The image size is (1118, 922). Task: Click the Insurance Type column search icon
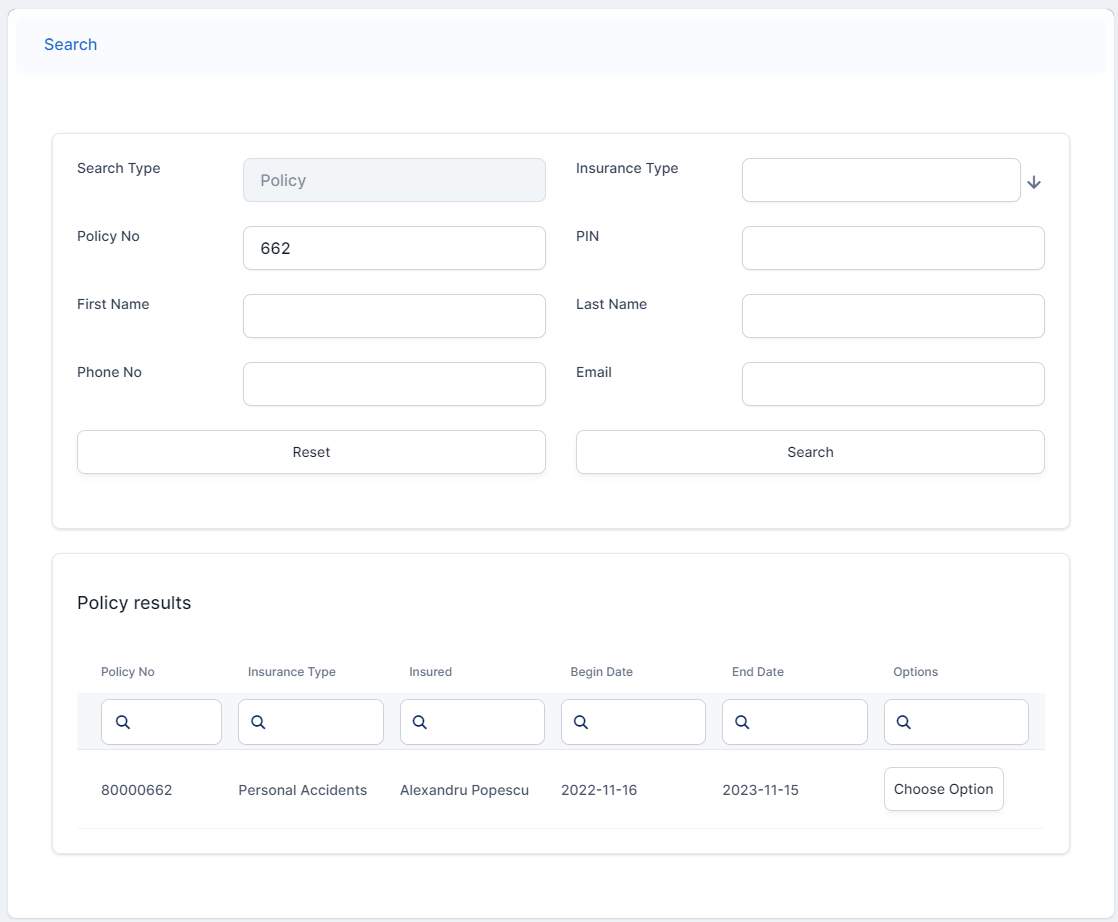(x=258, y=722)
